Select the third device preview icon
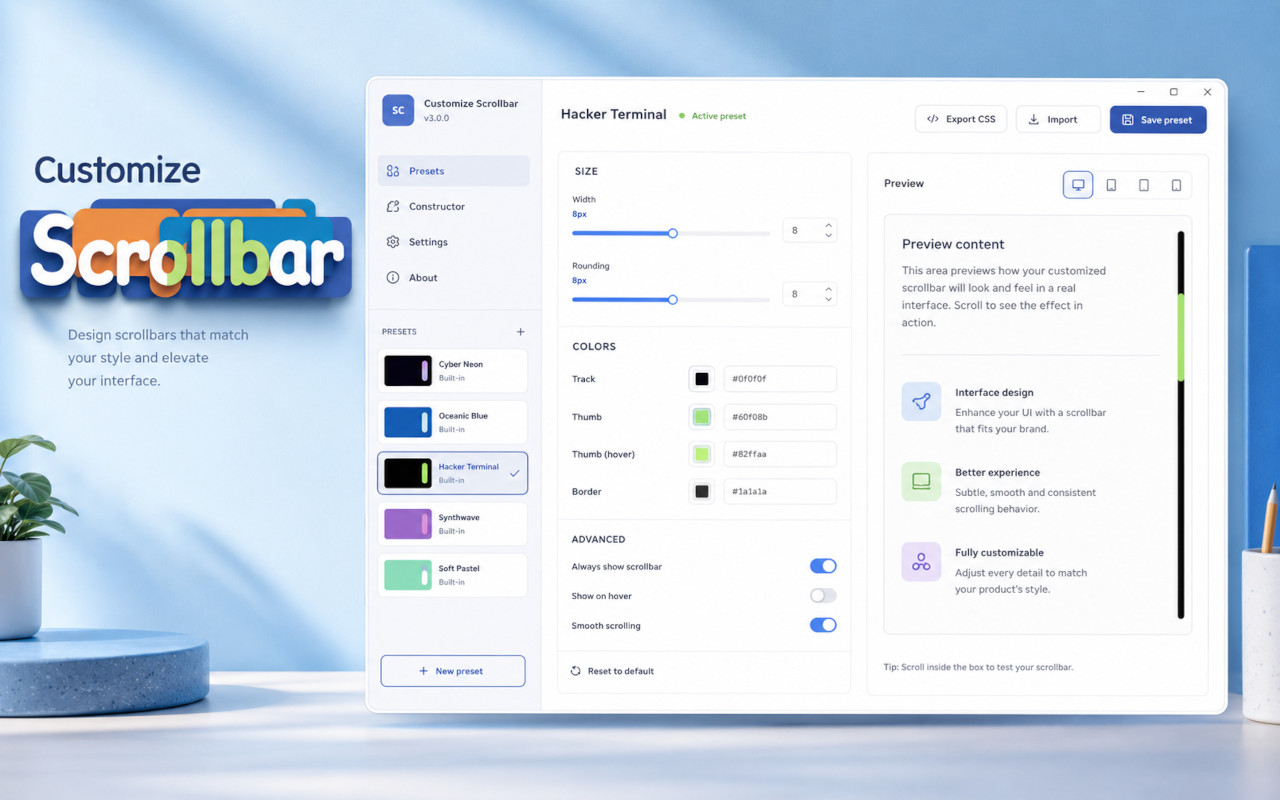 tap(1144, 185)
